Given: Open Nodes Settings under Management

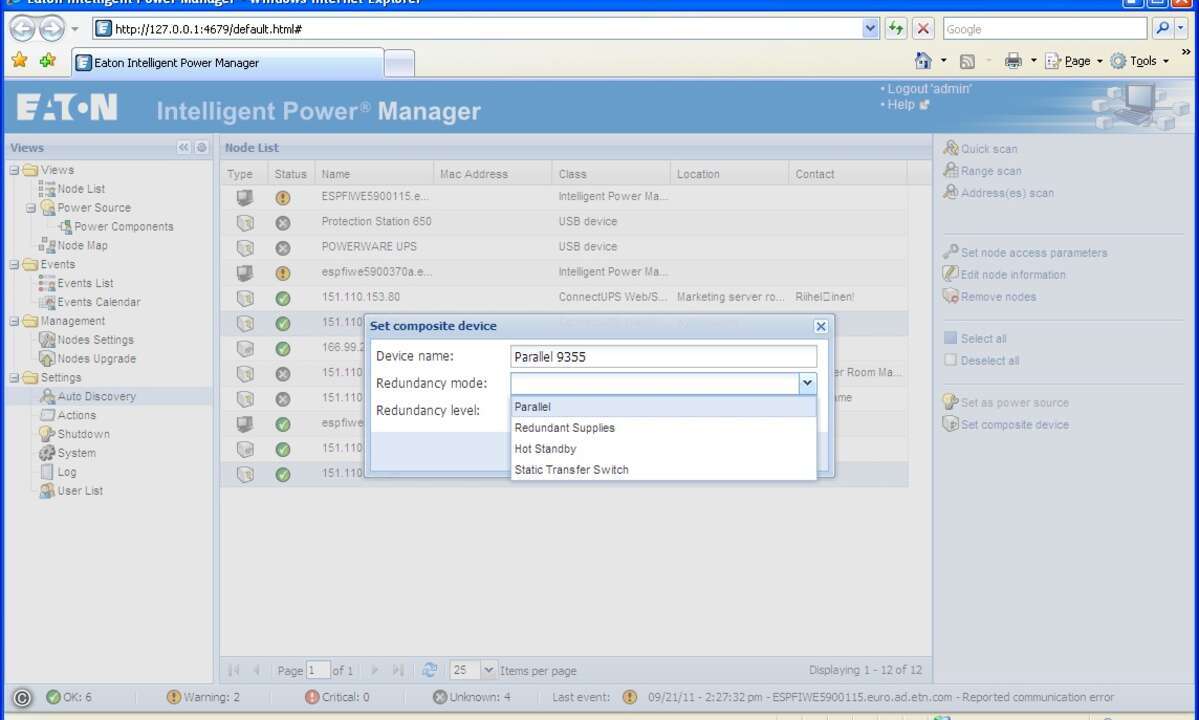Looking at the screenshot, I should point(96,339).
